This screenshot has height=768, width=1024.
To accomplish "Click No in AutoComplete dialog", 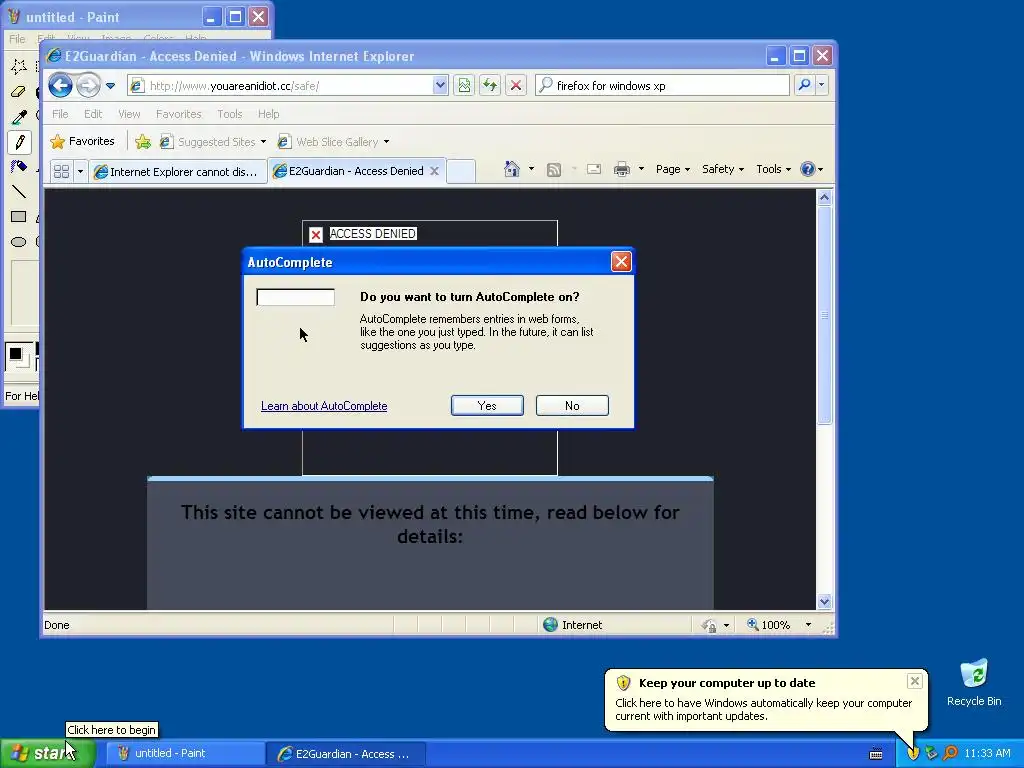I will [572, 406].
